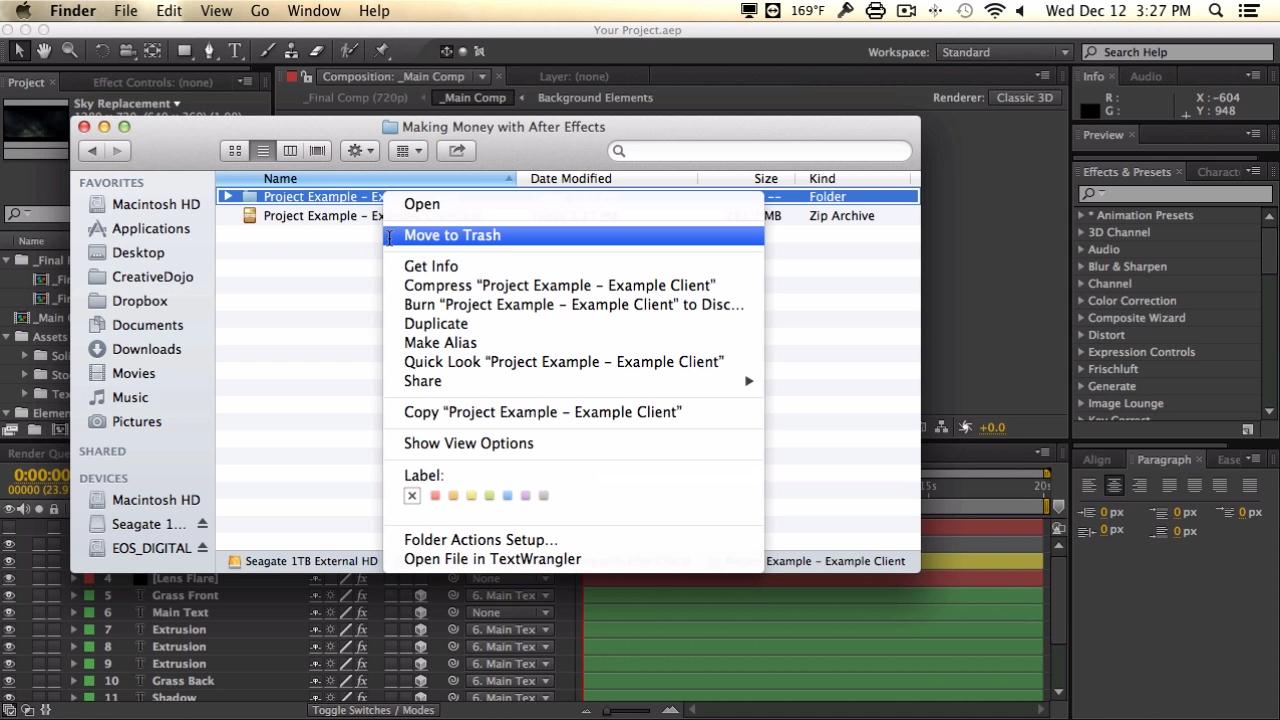Toggle effects fx switch on Main Text layer
1280x720 pixels.
[361, 612]
